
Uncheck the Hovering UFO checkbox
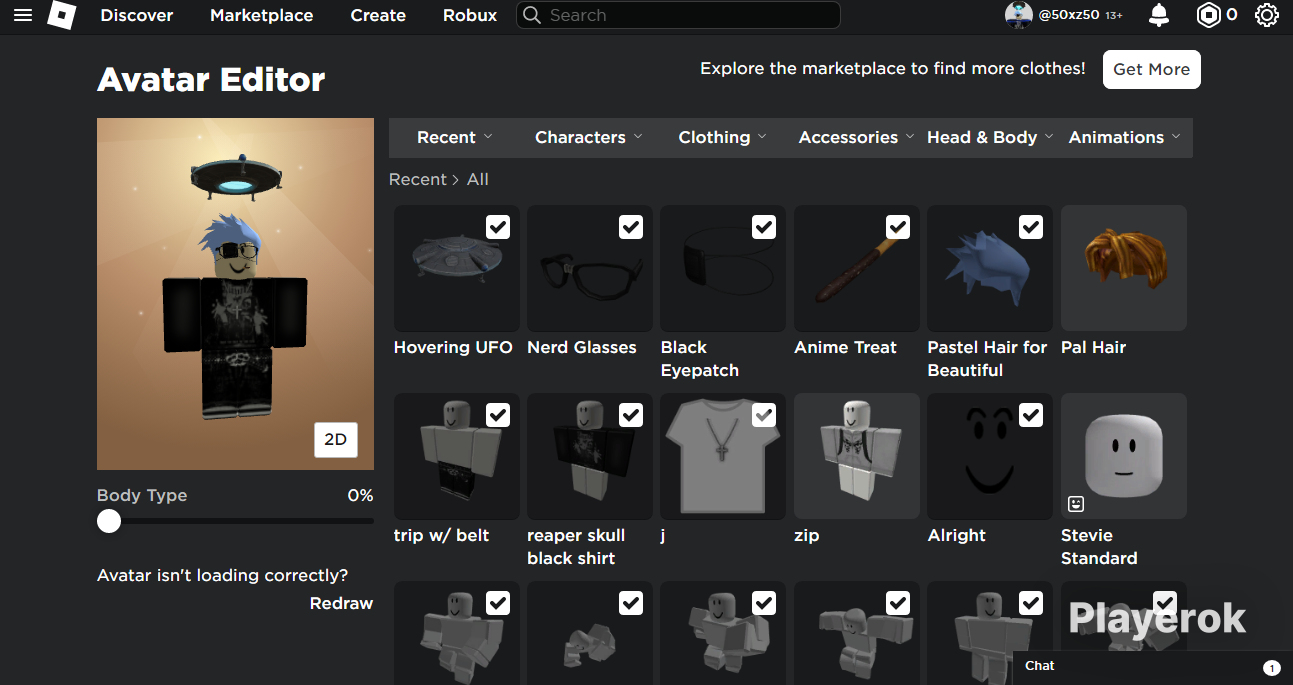498,227
